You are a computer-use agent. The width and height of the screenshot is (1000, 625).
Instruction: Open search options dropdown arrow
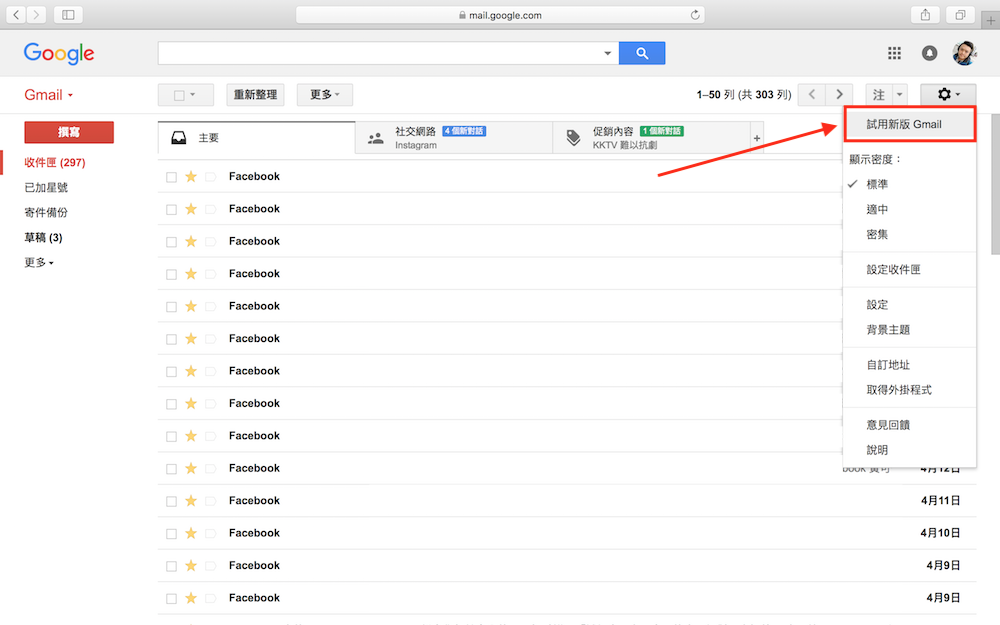point(608,54)
